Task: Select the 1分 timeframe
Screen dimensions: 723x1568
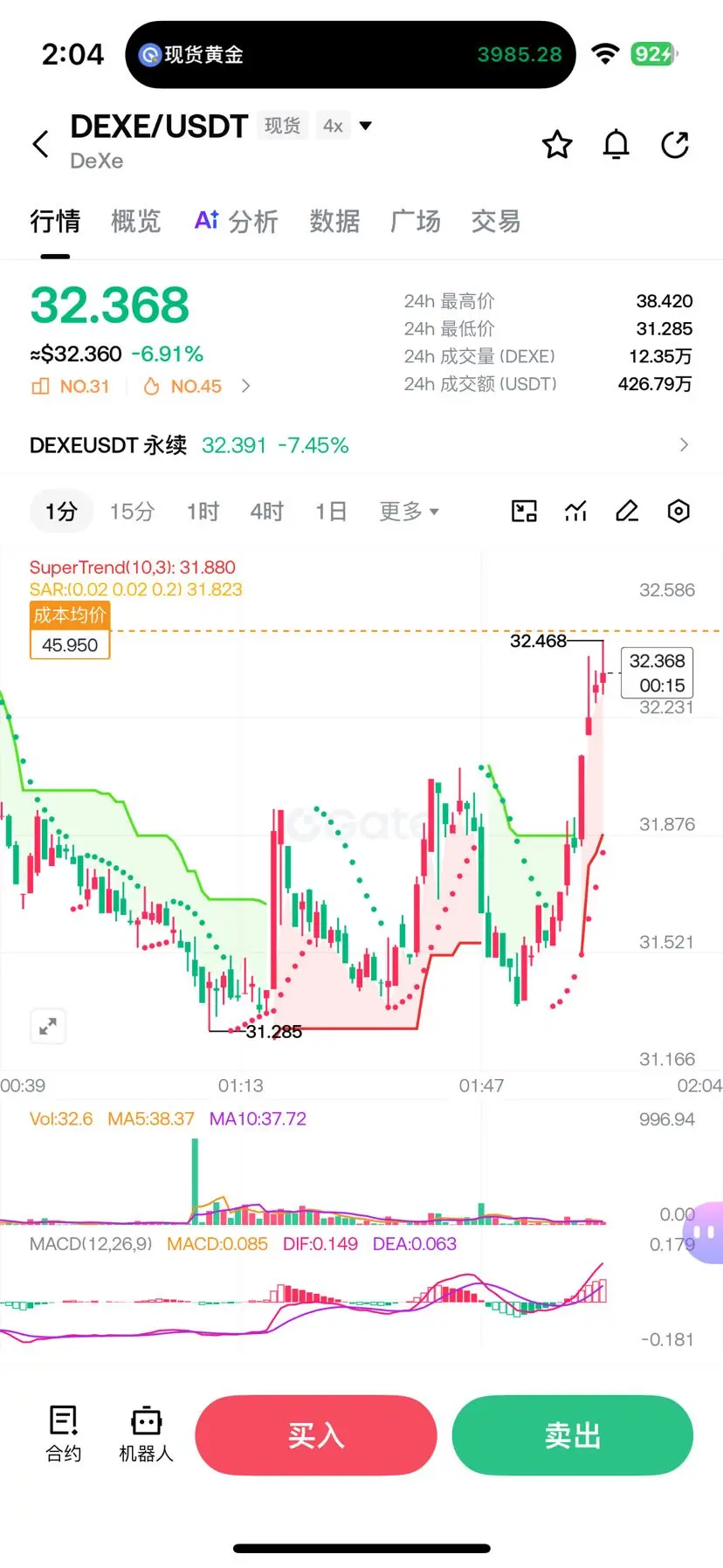Action: (x=61, y=512)
